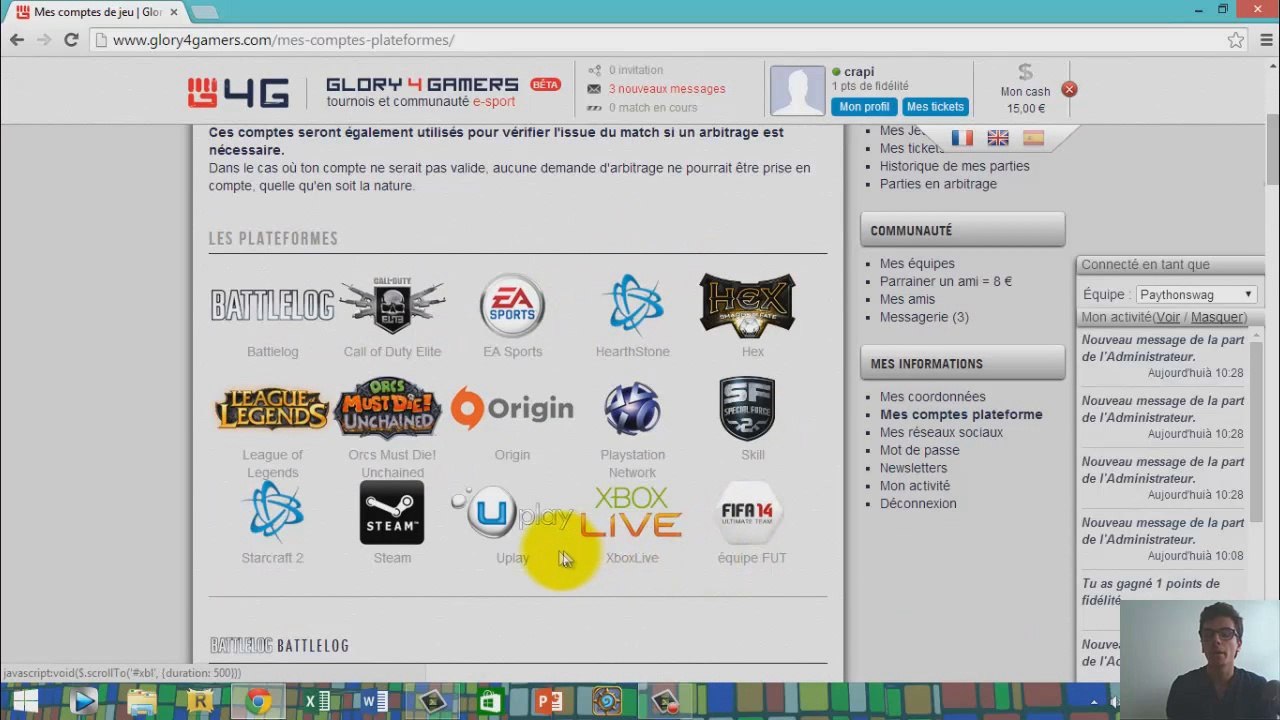Open the Playstation Network icon
Screen dimensions: 1280x720
632,409
